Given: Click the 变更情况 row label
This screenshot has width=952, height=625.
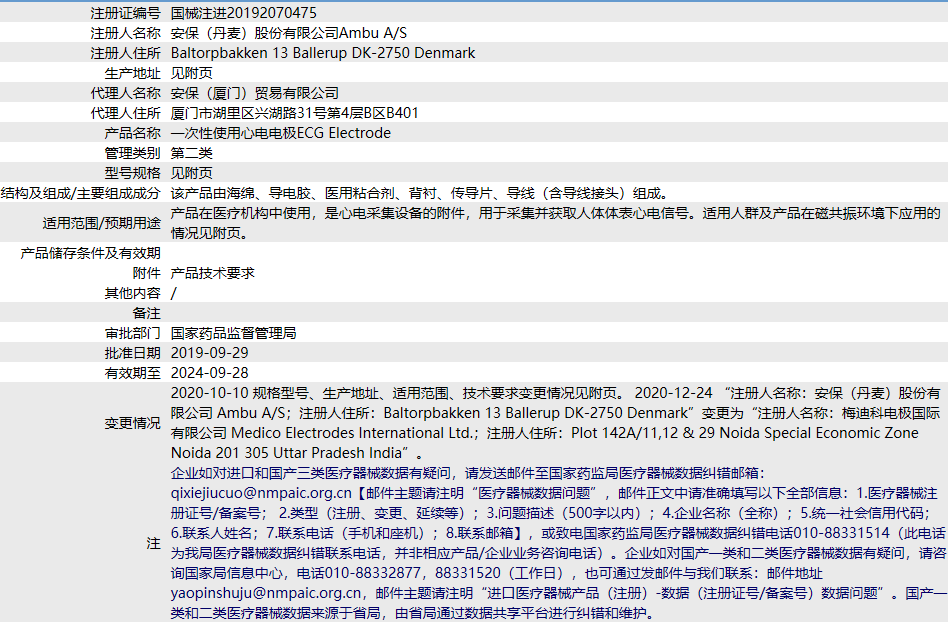Looking at the screenshot, I should point(132,423).
